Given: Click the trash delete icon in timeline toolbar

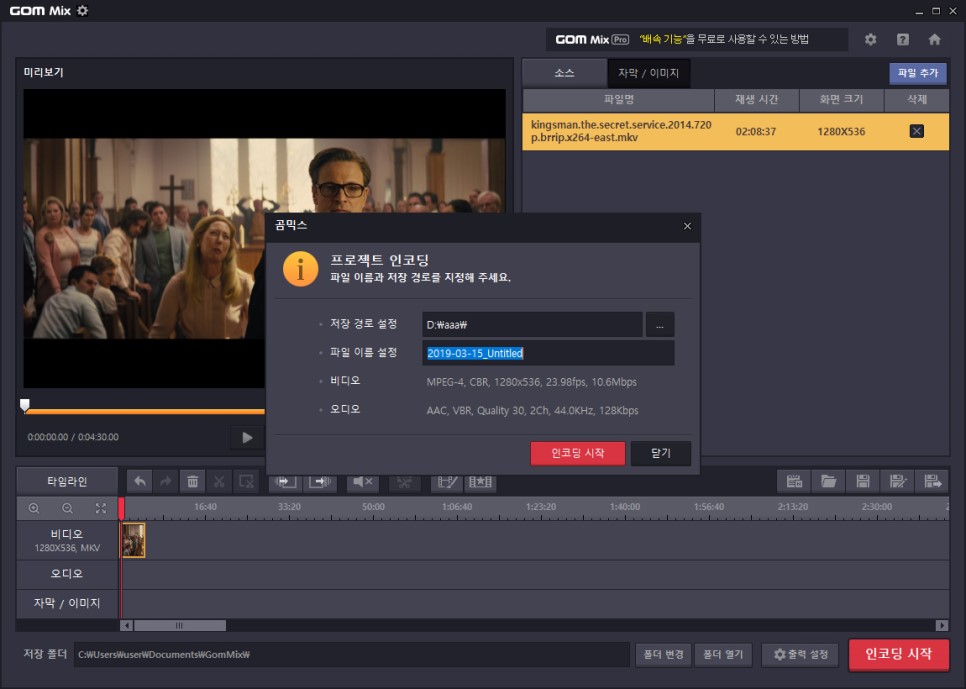Looking at the screenshot, I should pos(192,481).
